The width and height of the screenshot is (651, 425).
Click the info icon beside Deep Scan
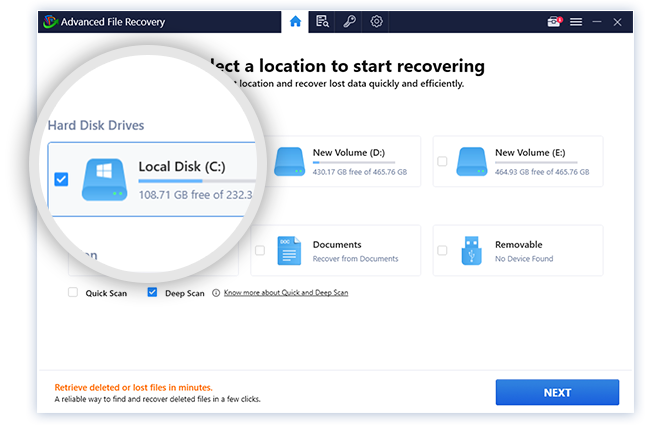click(x=216, y=293)
